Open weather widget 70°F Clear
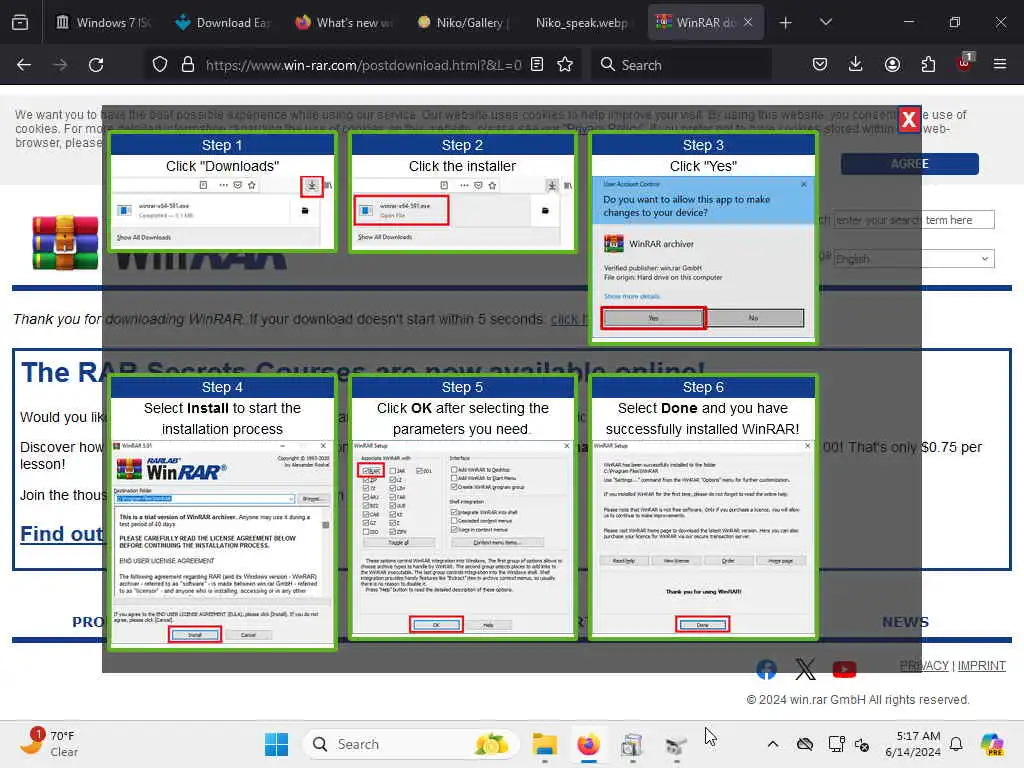The width and height of the screenshot is (1024, 768). 50,744
